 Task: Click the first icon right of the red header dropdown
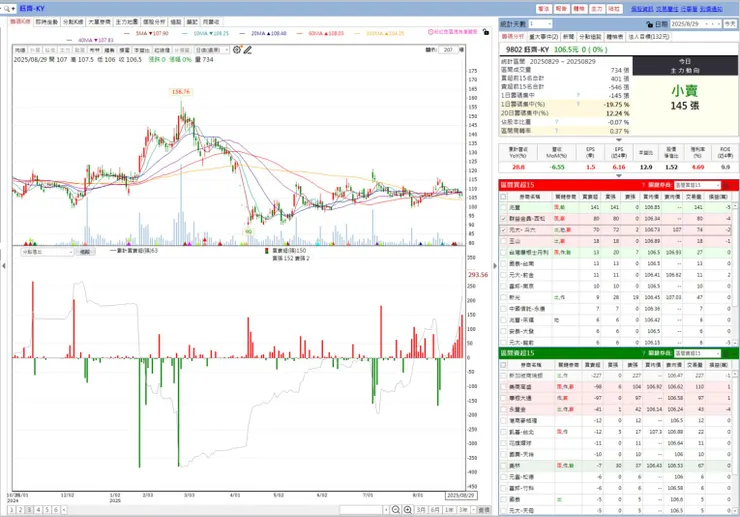coord(727,185)
